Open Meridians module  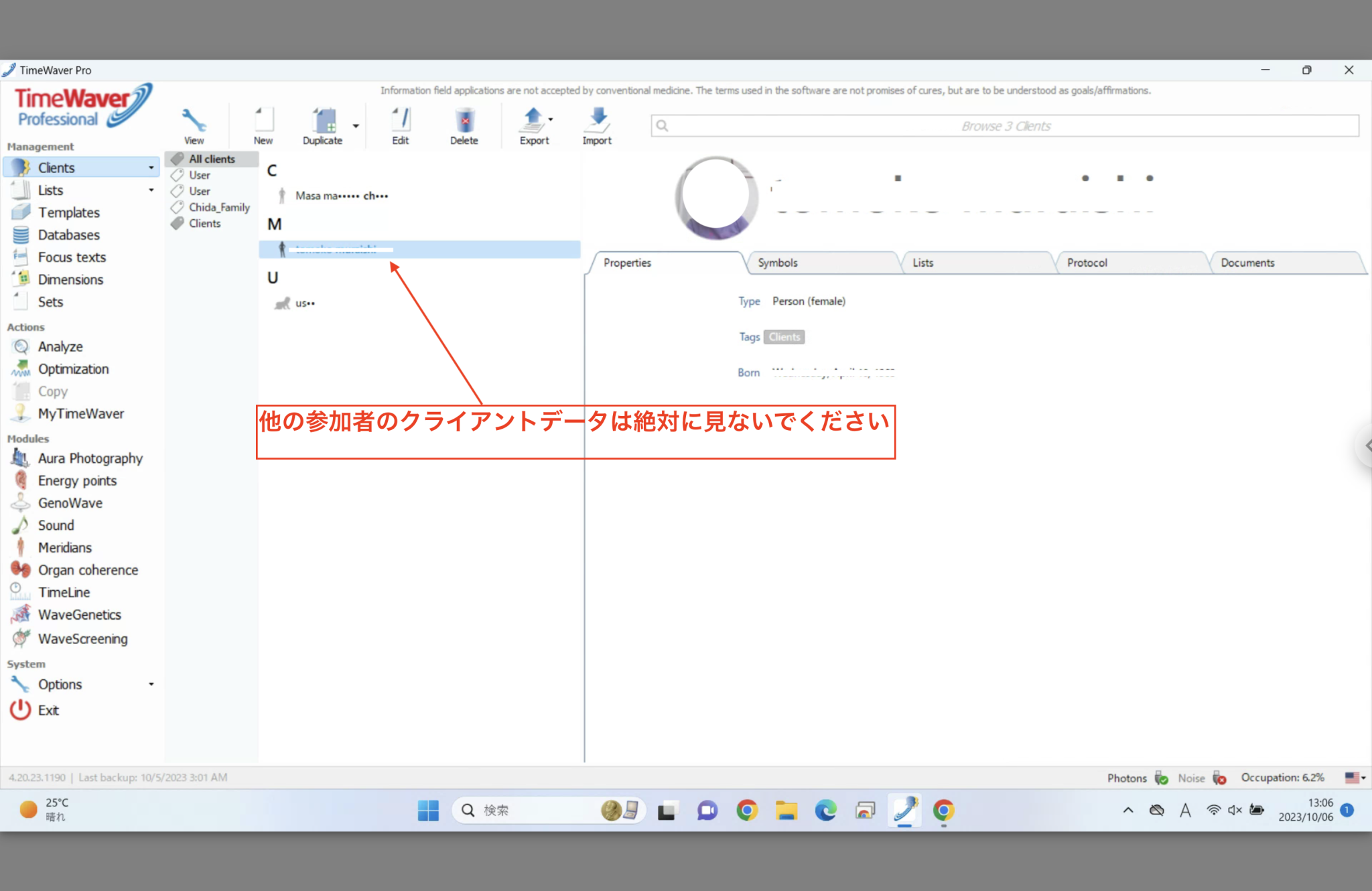point(64,547)
